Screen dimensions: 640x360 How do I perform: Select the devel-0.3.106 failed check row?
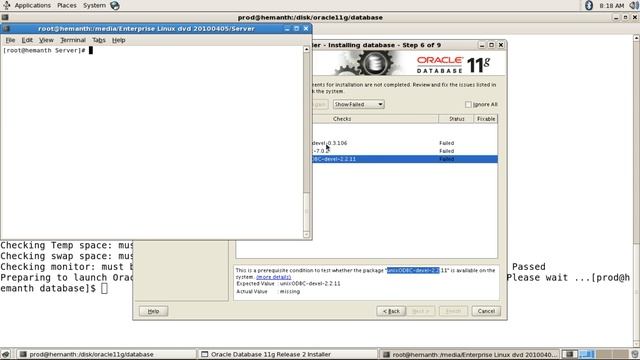tap(404, 143)
